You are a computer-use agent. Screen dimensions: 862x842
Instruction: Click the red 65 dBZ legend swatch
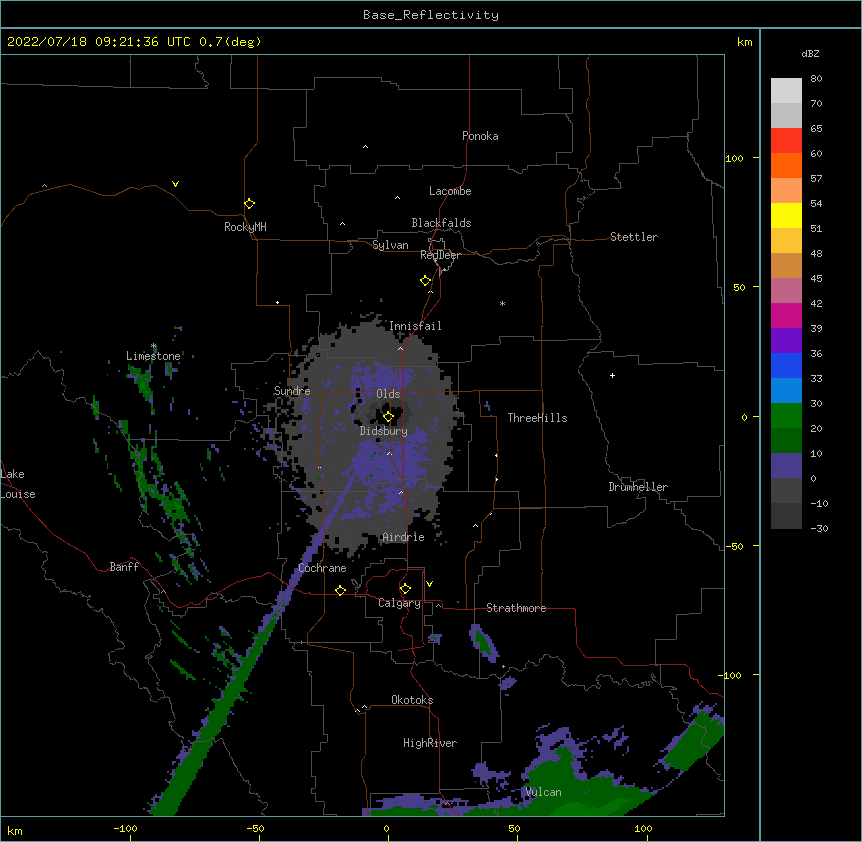[786, 141]
